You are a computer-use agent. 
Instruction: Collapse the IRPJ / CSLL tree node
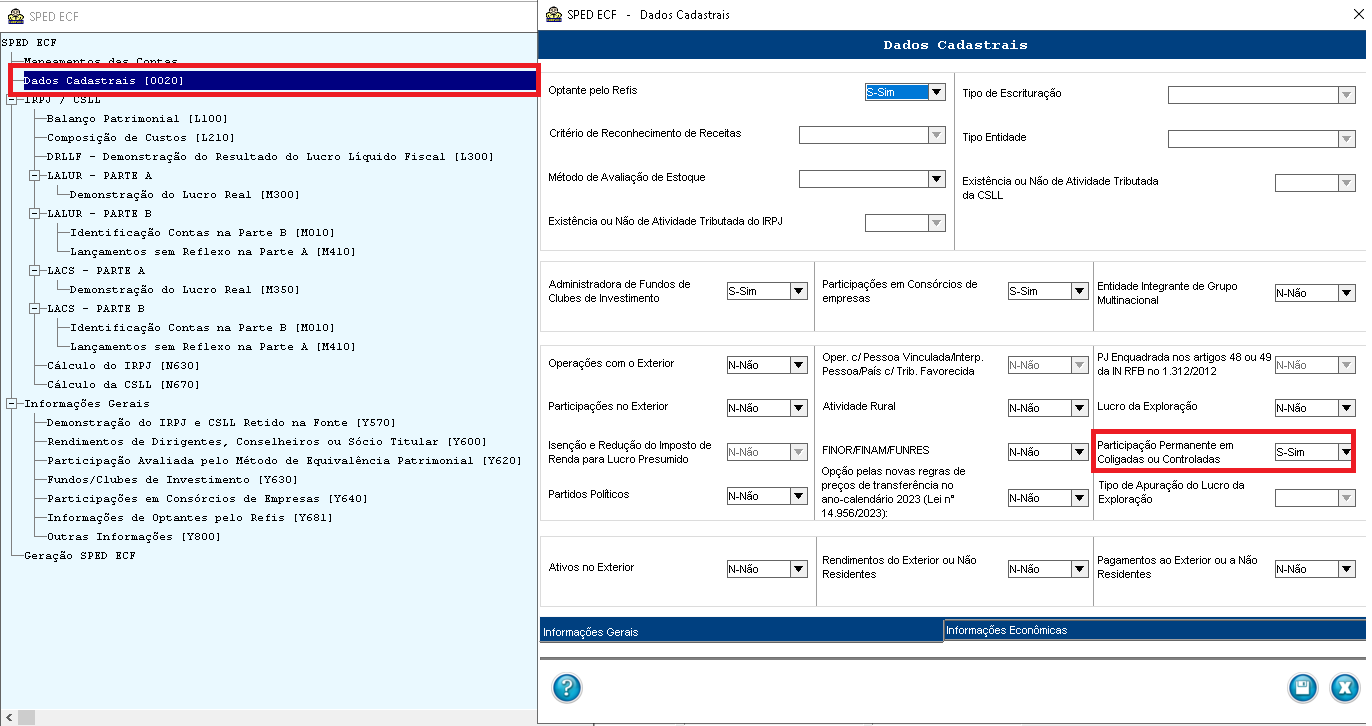pos(10,100)
